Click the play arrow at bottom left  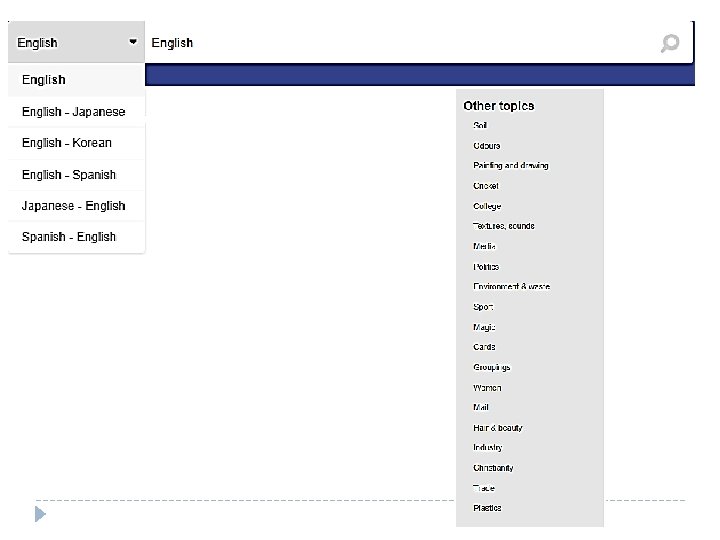tap(40, 515)
